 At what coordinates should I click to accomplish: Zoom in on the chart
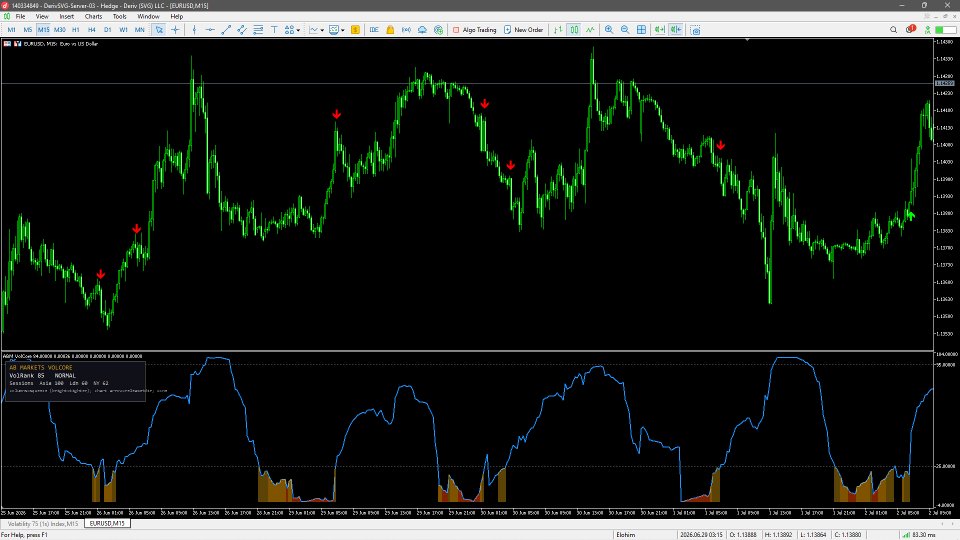tap(609, 29)
